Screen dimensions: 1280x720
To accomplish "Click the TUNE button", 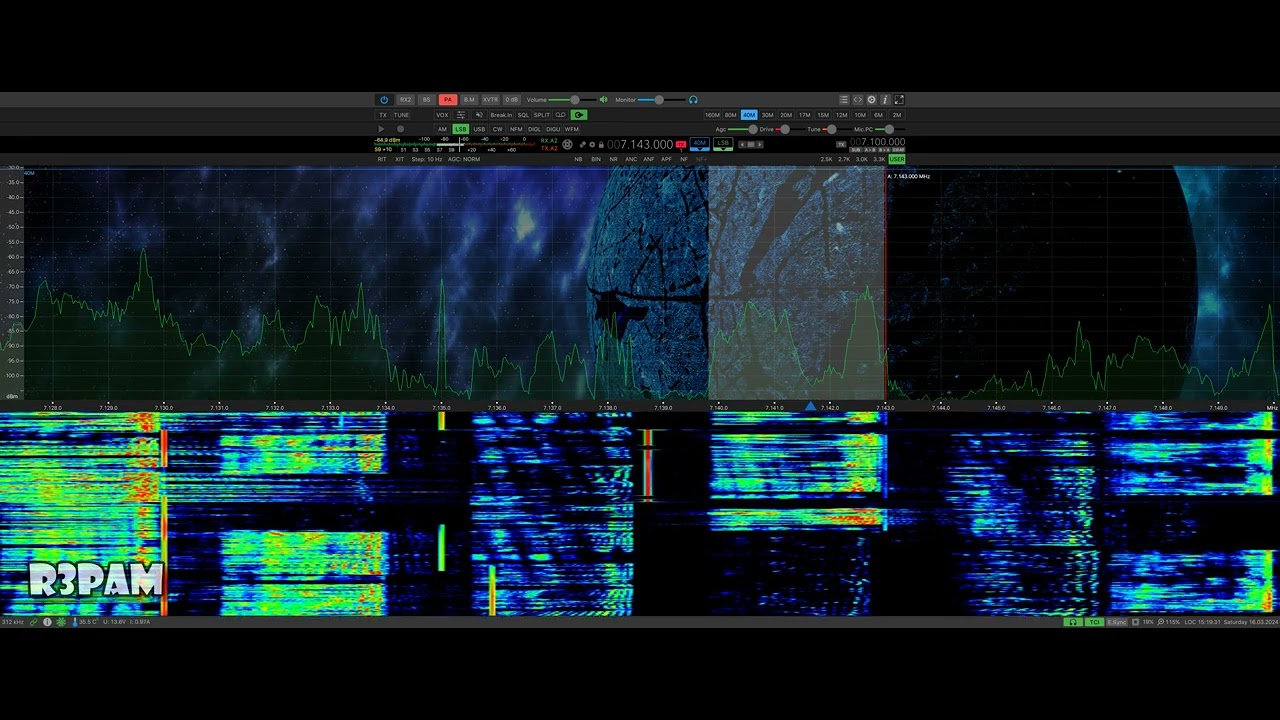I will pyautogui.click(x=401, y=115).
